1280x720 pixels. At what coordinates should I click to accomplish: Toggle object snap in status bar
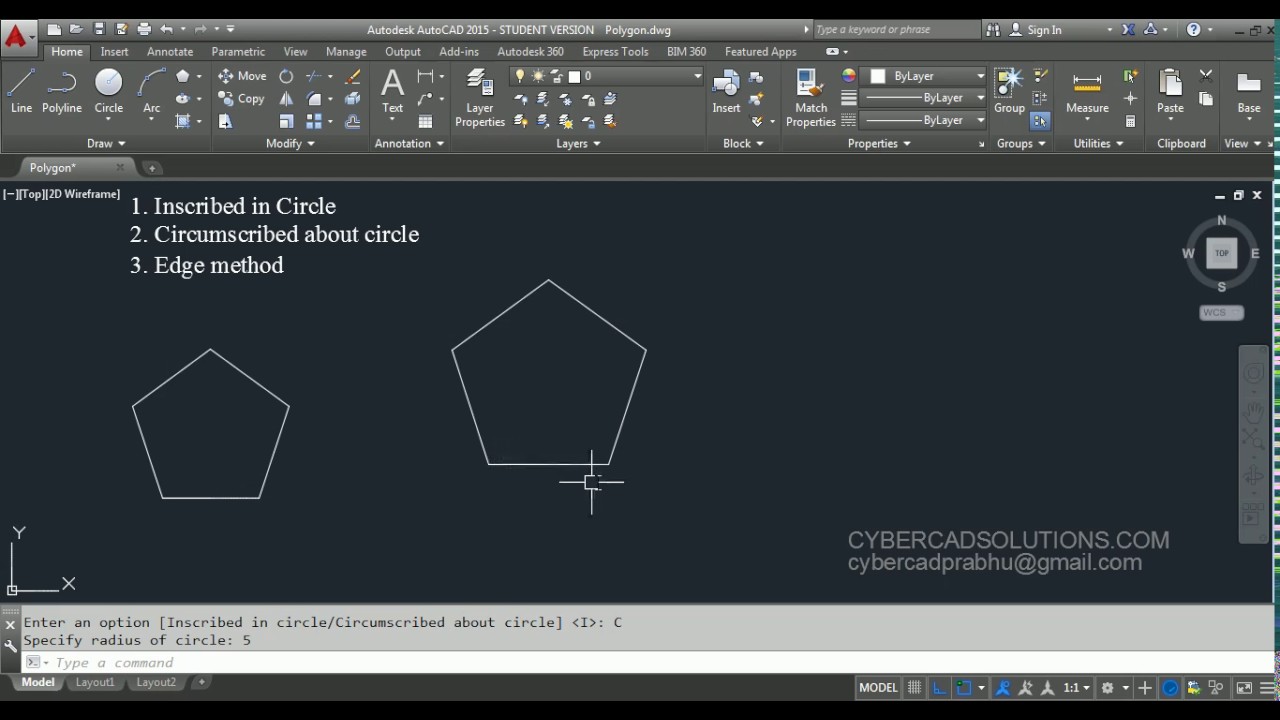[x=964, y=688]
